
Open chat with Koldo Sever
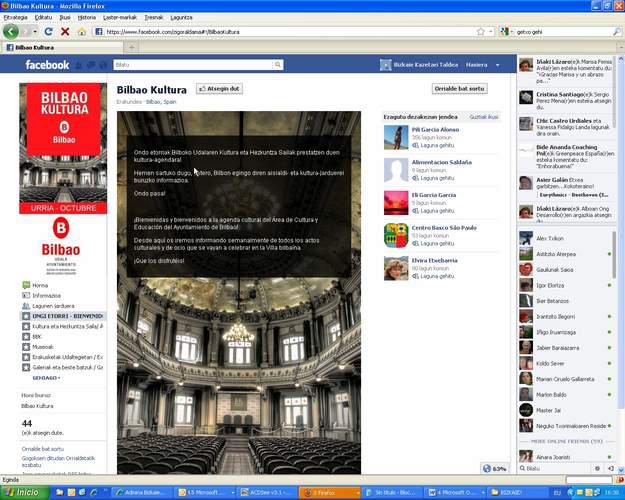[x=566, y=363]
